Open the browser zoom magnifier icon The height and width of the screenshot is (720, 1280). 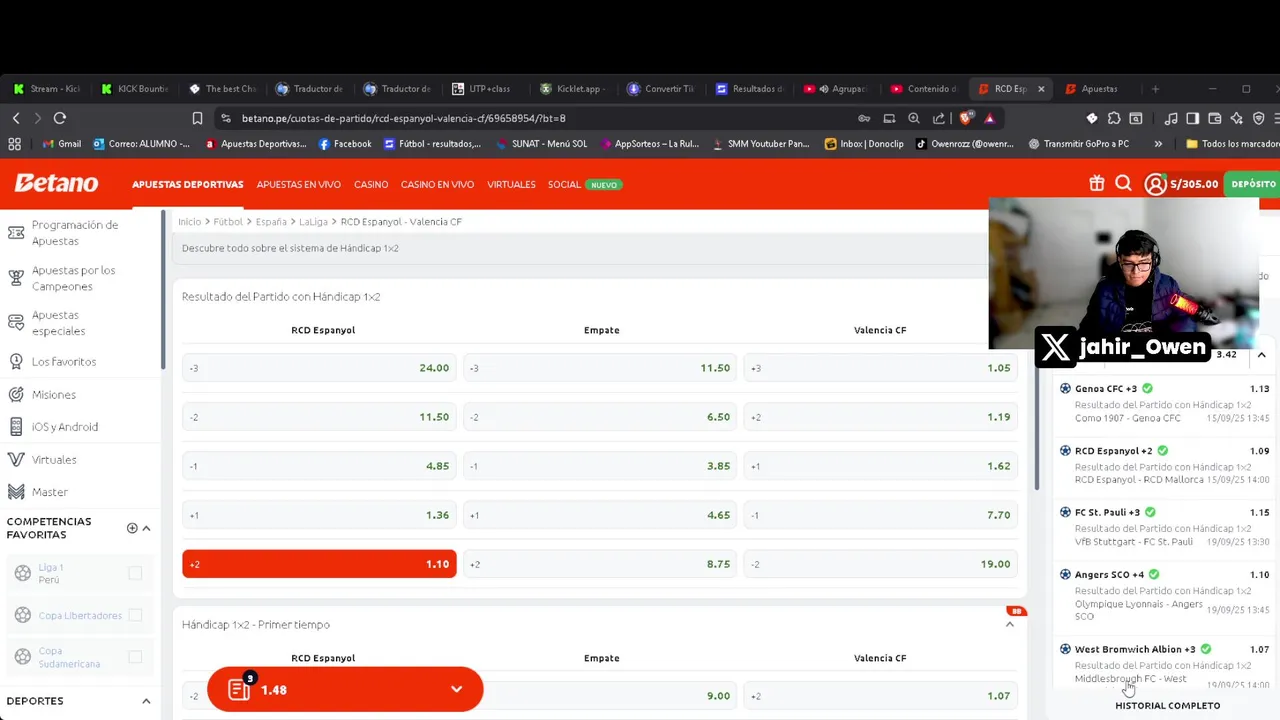(x=914, y=118)
